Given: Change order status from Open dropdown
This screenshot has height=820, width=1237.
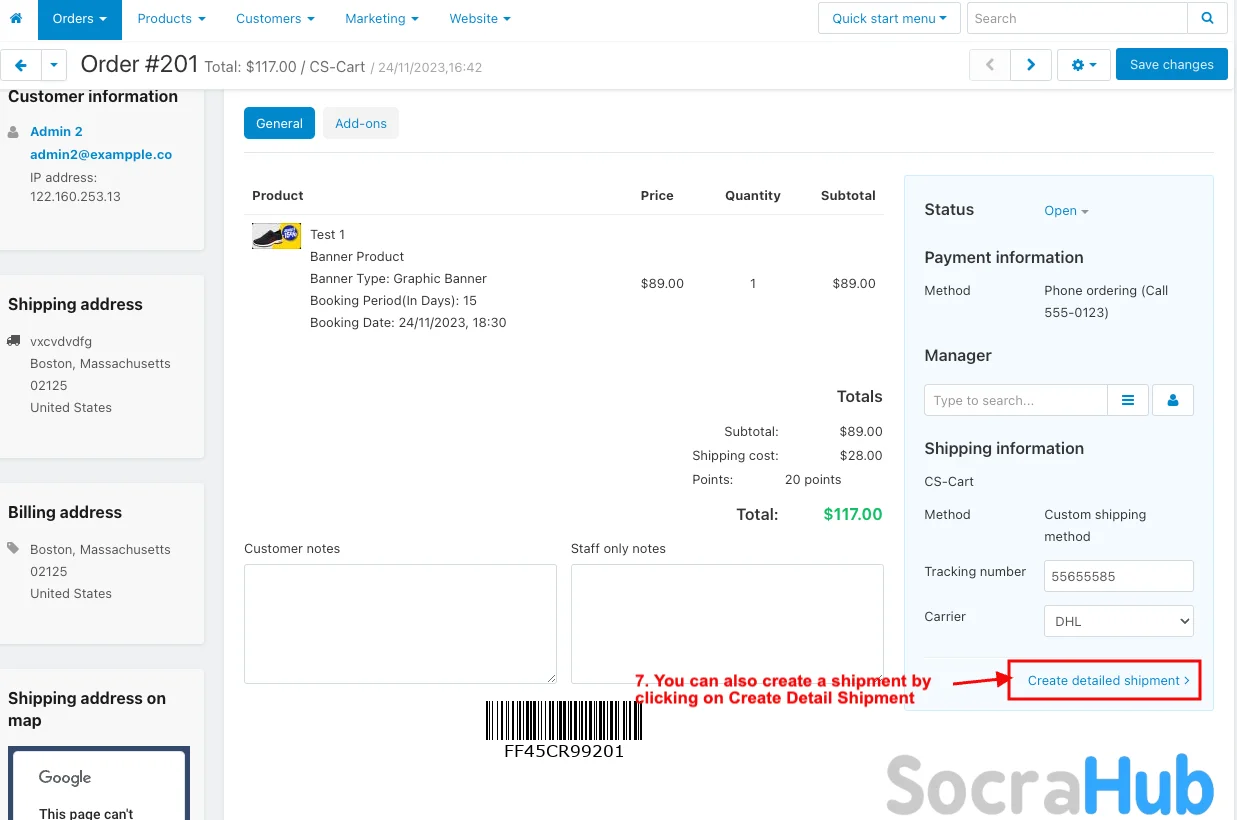Looking at the screenshot, I should (x=1066, y=211).
